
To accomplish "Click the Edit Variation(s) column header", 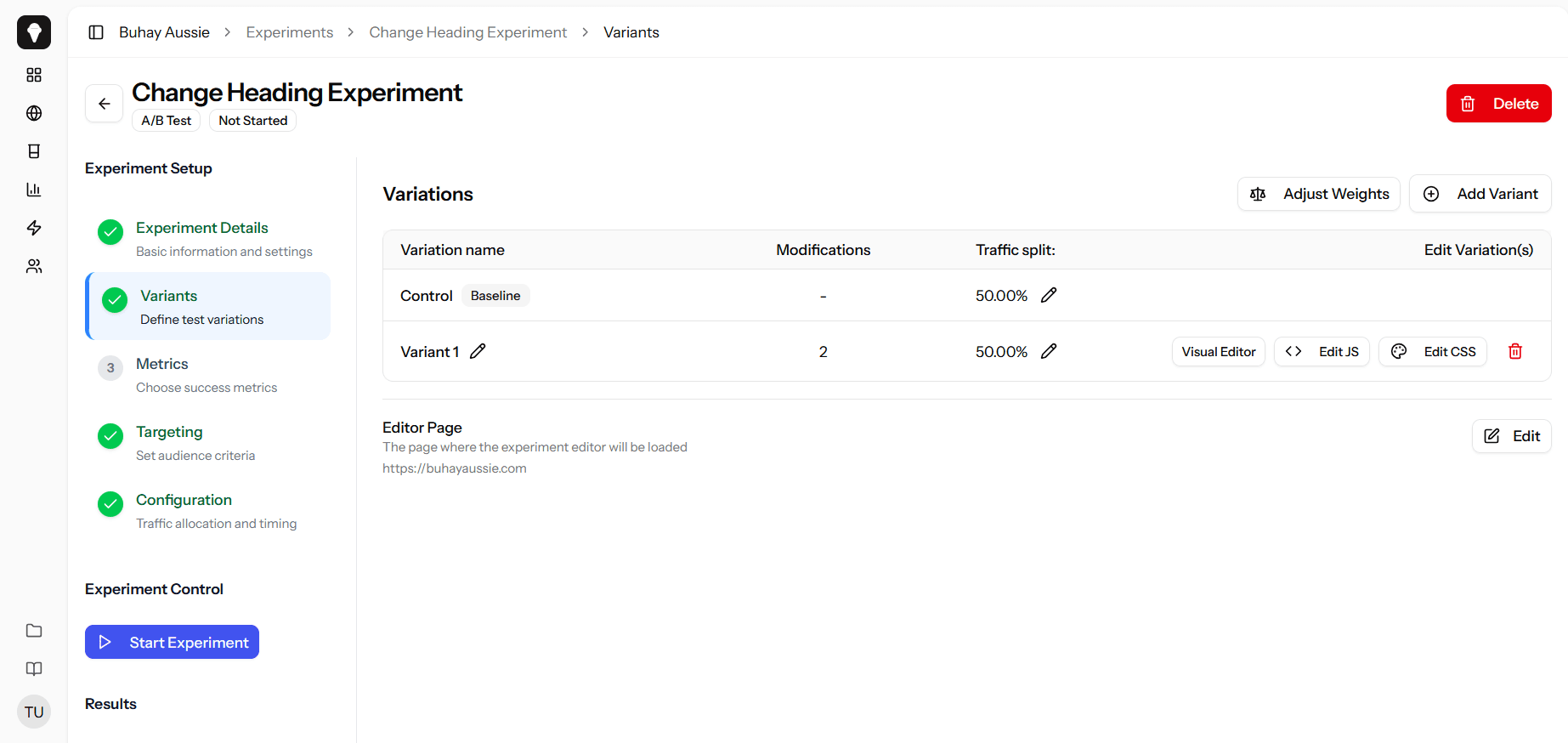I will [x=1479, y=250].
